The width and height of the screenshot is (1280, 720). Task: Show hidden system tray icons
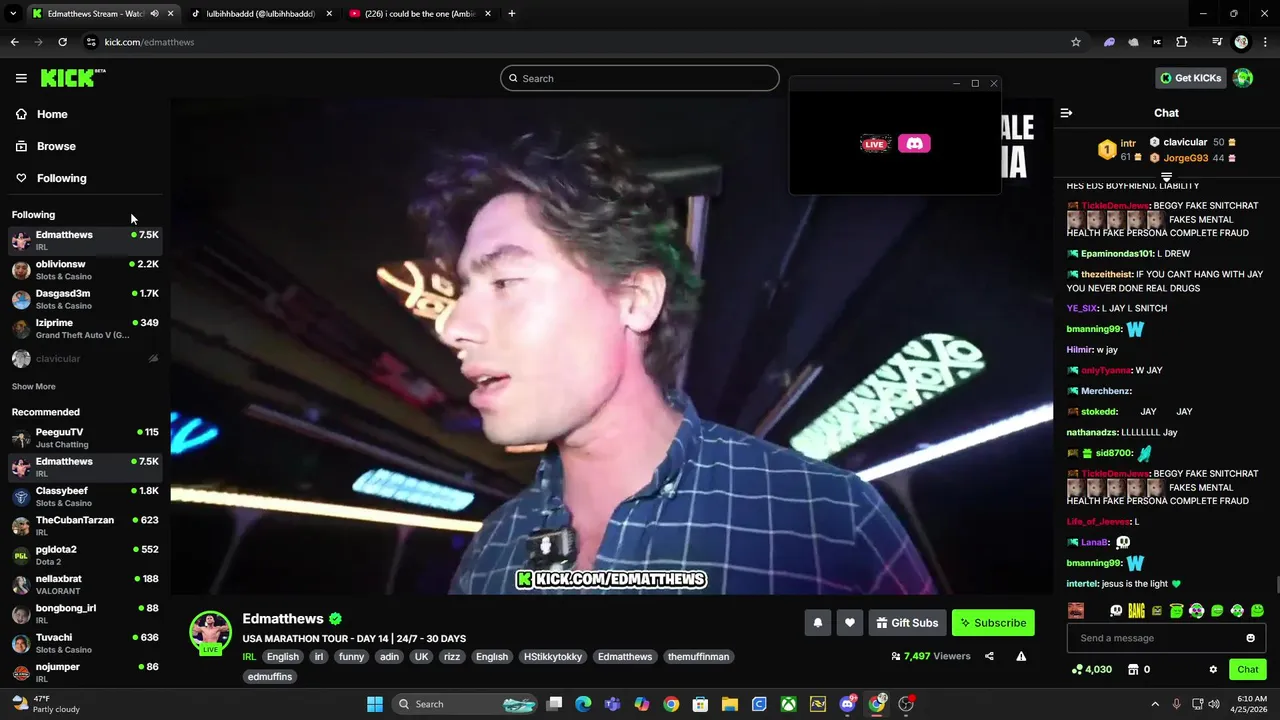1155,704
